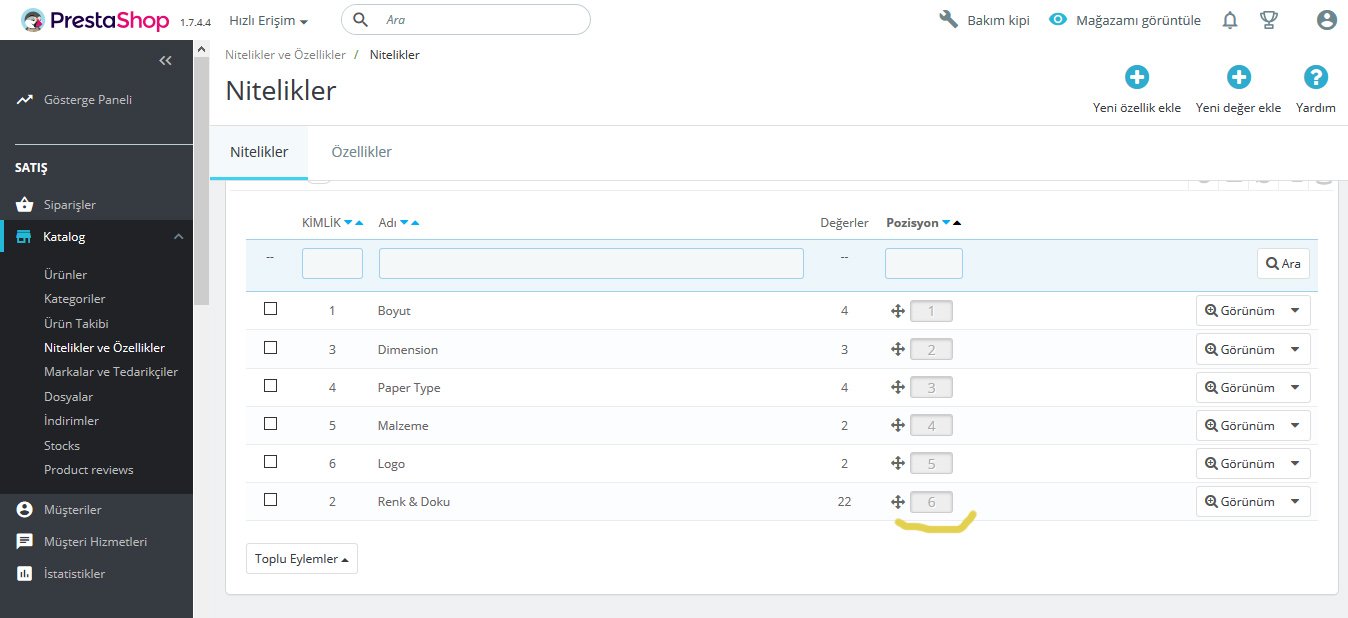Click the Yeni özellik ekle plus icon
The width and height of the screenshot is (1348, 618).
[1137, 77]
